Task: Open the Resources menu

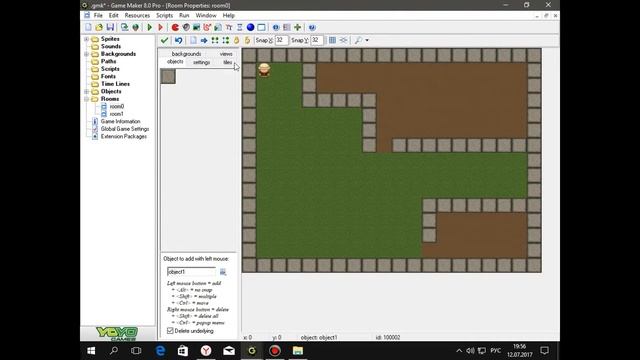Action: [137, 16]
